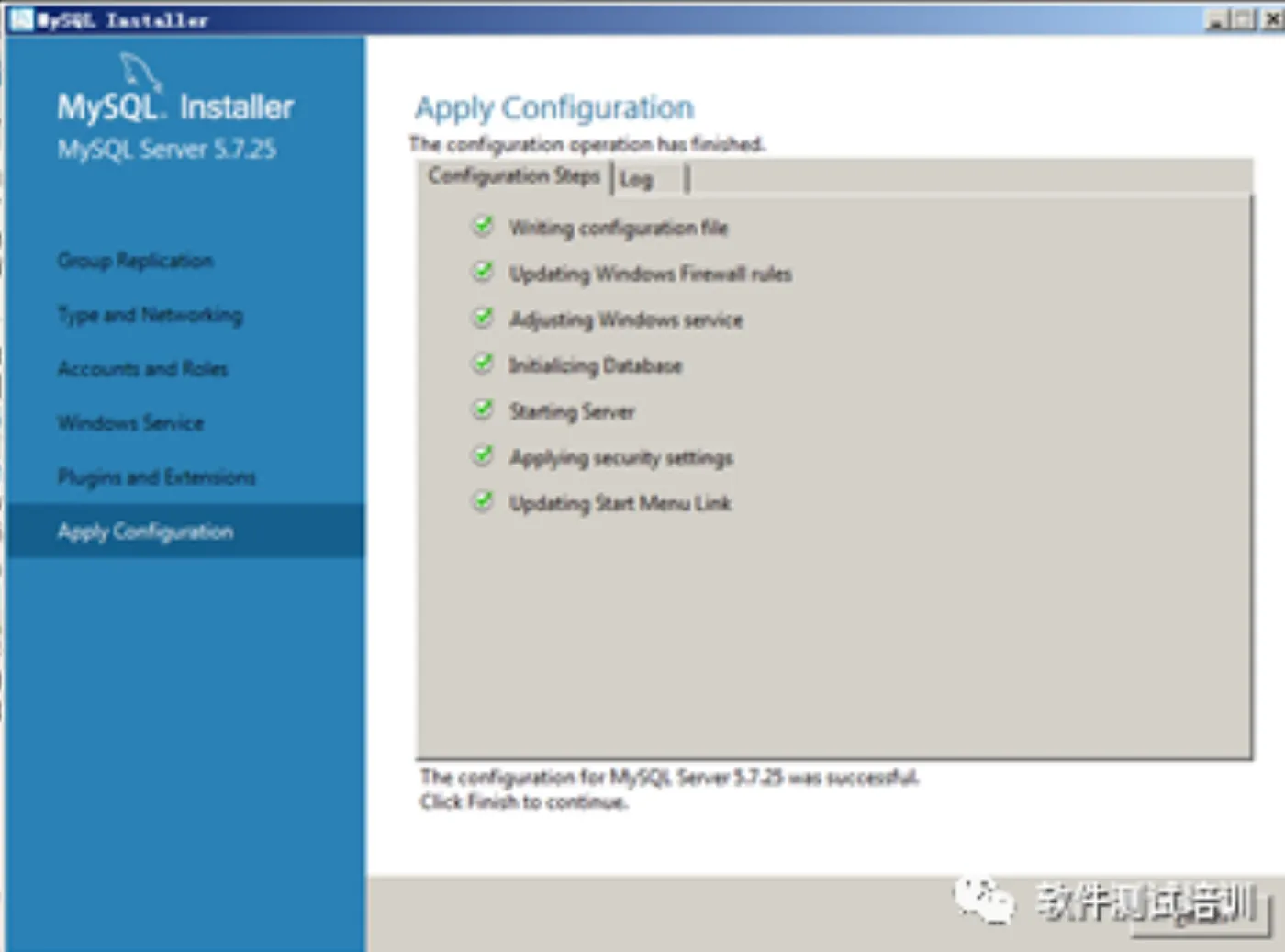This screenshot has width=1285, height=952.
Task: Click the "Updating Start Menu Link" step text
Action: tap(620, 503)
